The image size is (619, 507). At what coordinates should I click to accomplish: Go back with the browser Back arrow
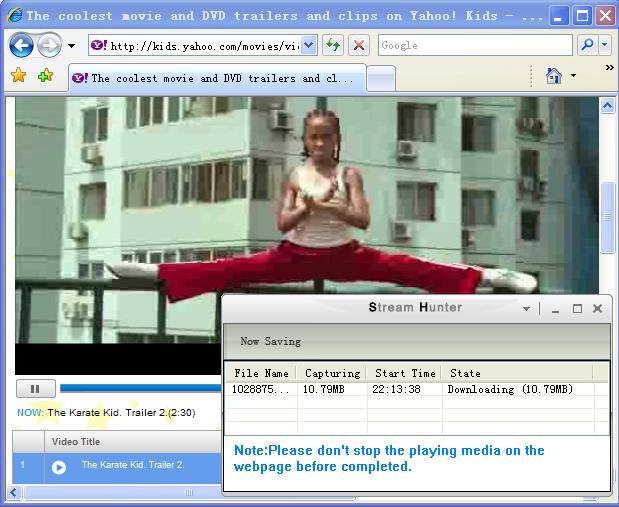click(x=21, y=45)
